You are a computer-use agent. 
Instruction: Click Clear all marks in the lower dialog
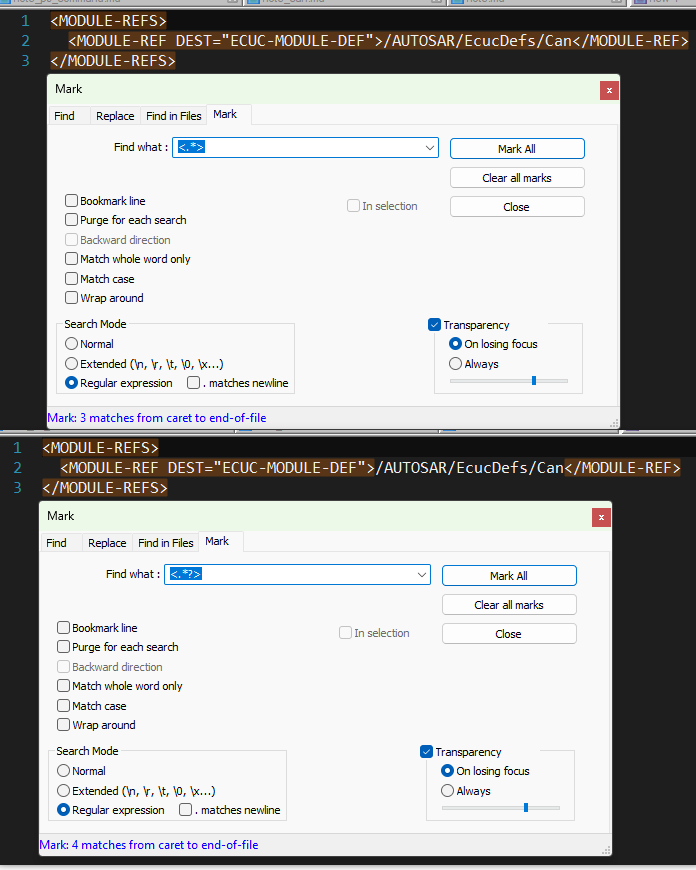[x=508, y=605]
